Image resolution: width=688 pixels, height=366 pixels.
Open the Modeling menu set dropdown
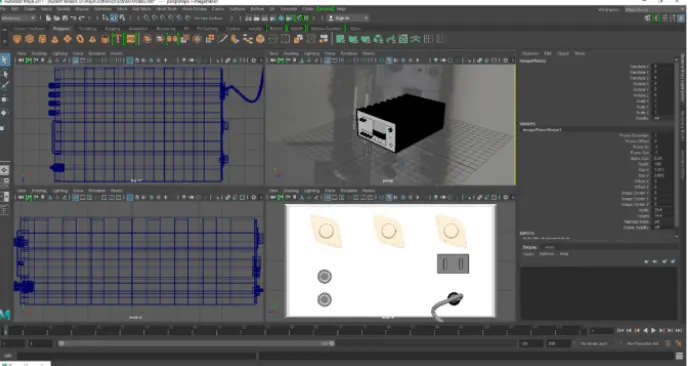[x=18, y=18]
